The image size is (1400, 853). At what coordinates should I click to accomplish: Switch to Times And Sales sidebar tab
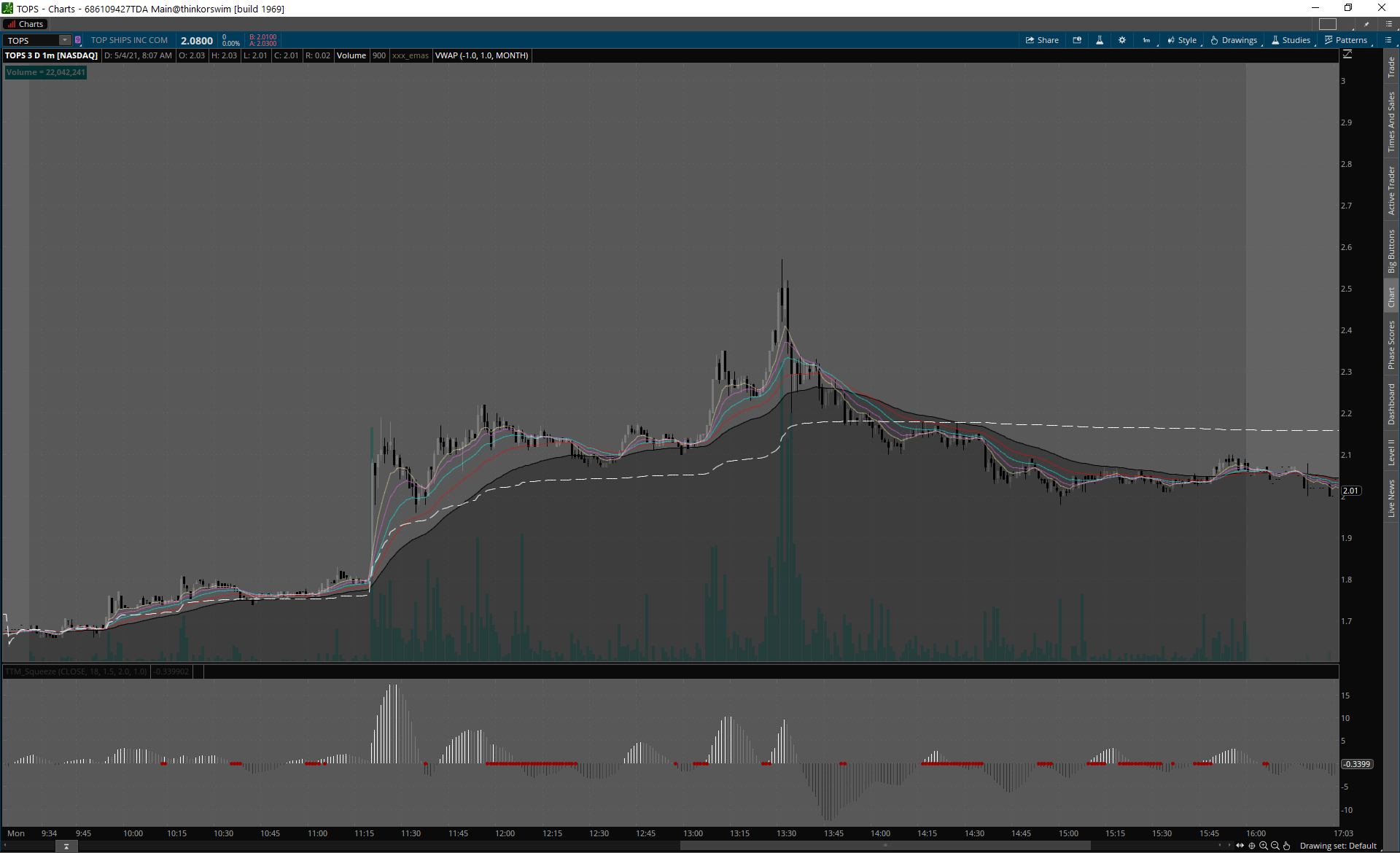(1391, 122)
